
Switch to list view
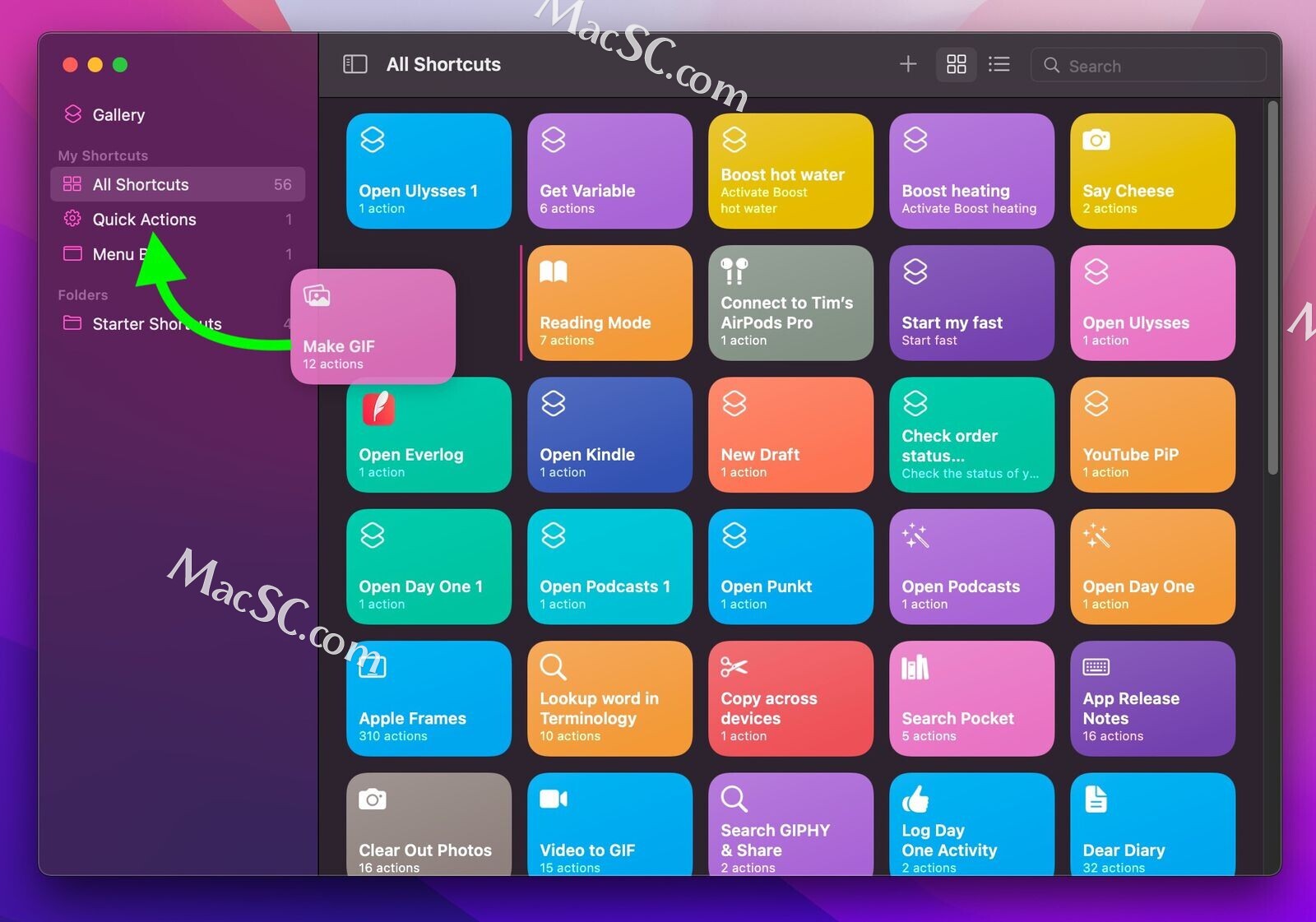coord(999,64)
